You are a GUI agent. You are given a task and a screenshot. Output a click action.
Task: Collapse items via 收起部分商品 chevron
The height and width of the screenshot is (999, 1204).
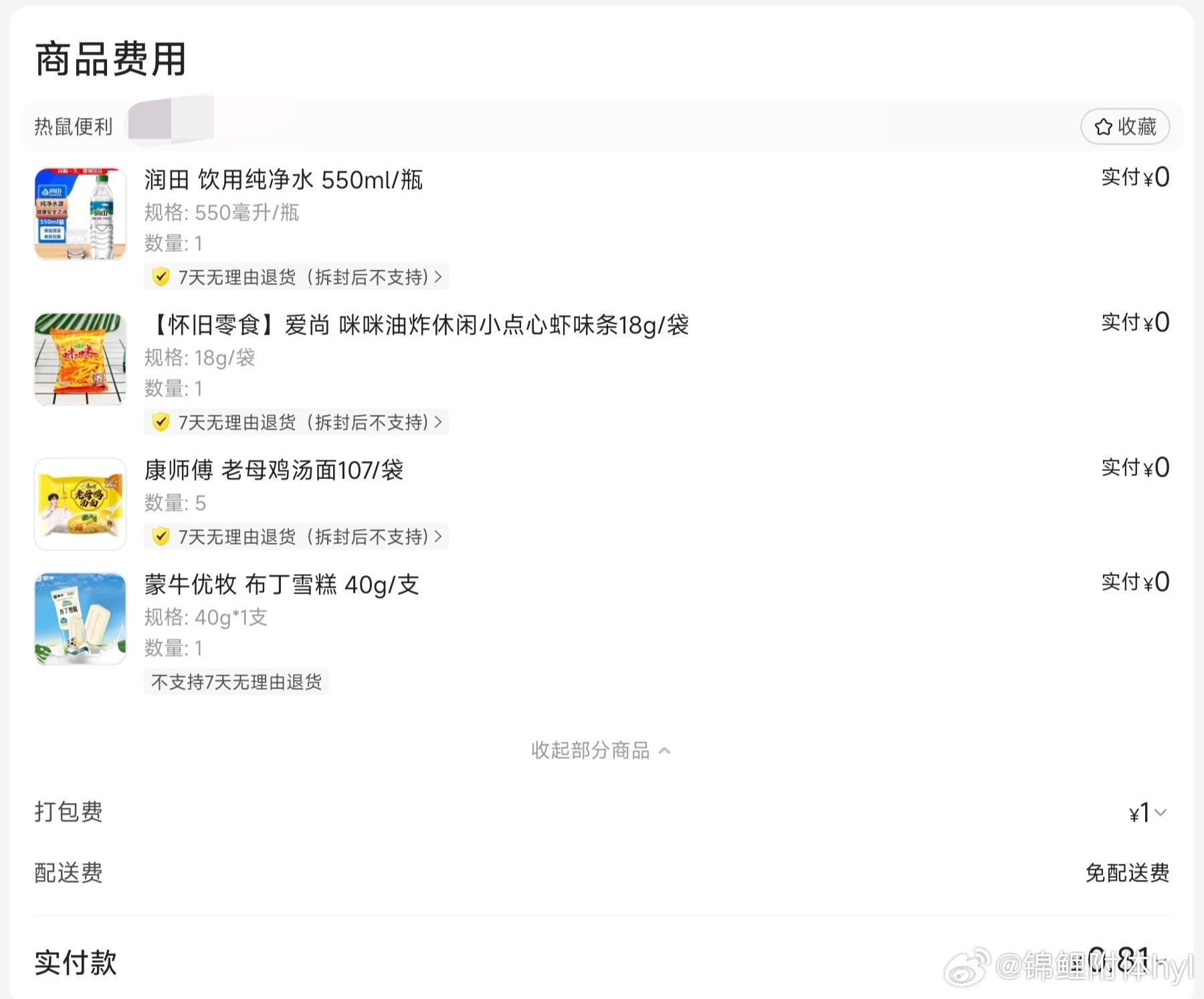click(664, 751)
